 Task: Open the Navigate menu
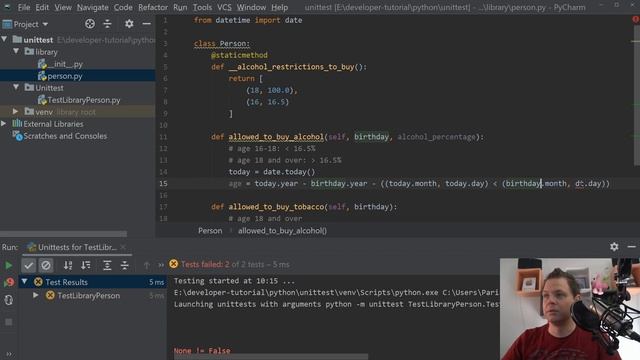[x=93, y=7]
